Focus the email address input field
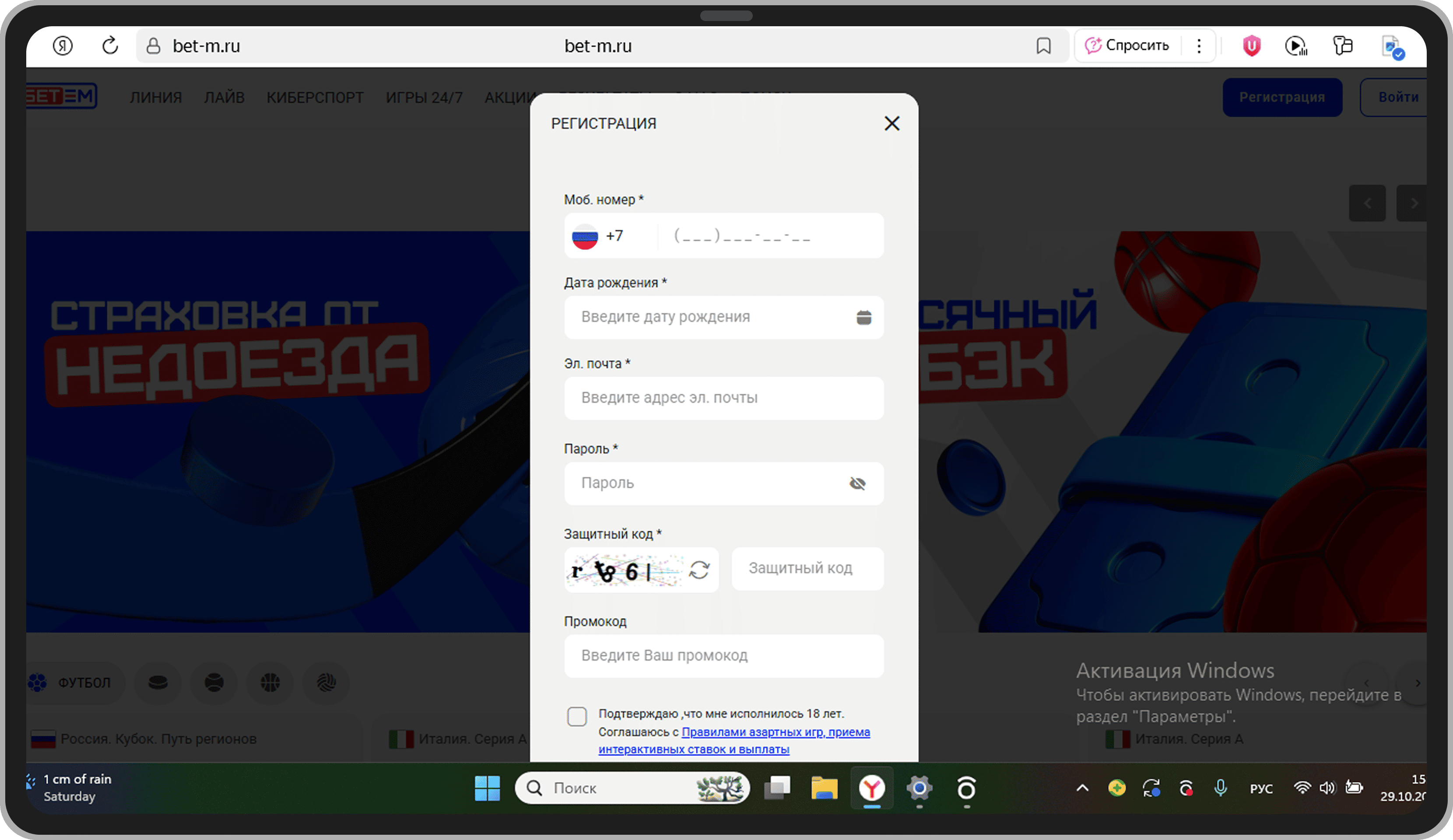1453x840 pixels. tap(723, 398)
